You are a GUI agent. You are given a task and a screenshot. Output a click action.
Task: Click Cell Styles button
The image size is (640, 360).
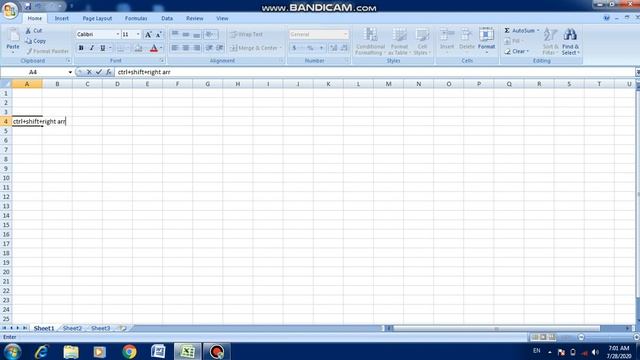[422, 41]
